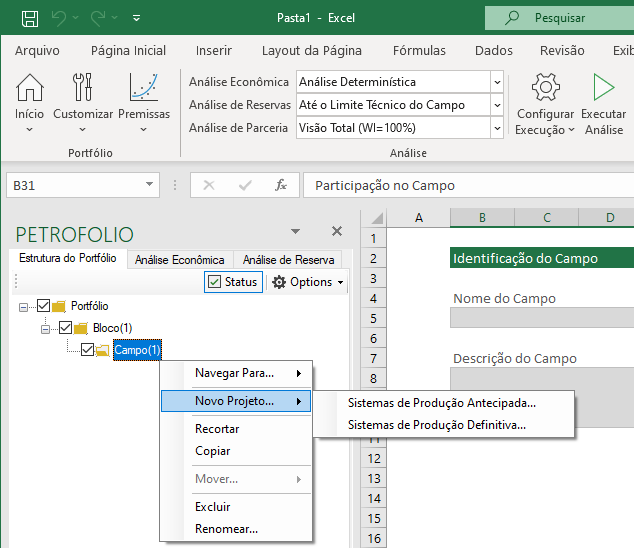Uncheck the Portfólio tree checkbox
634x548 pixels.
(42, 306)
